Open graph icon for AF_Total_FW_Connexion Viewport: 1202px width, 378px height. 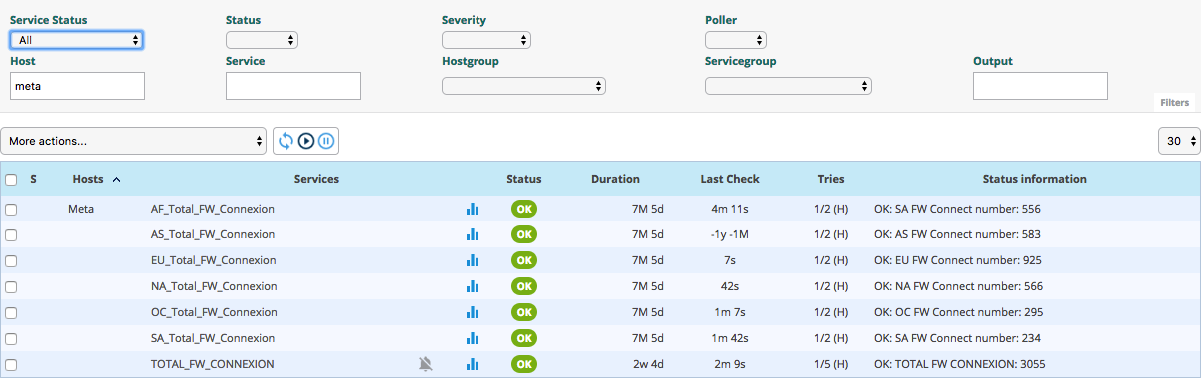click(473, 209)
